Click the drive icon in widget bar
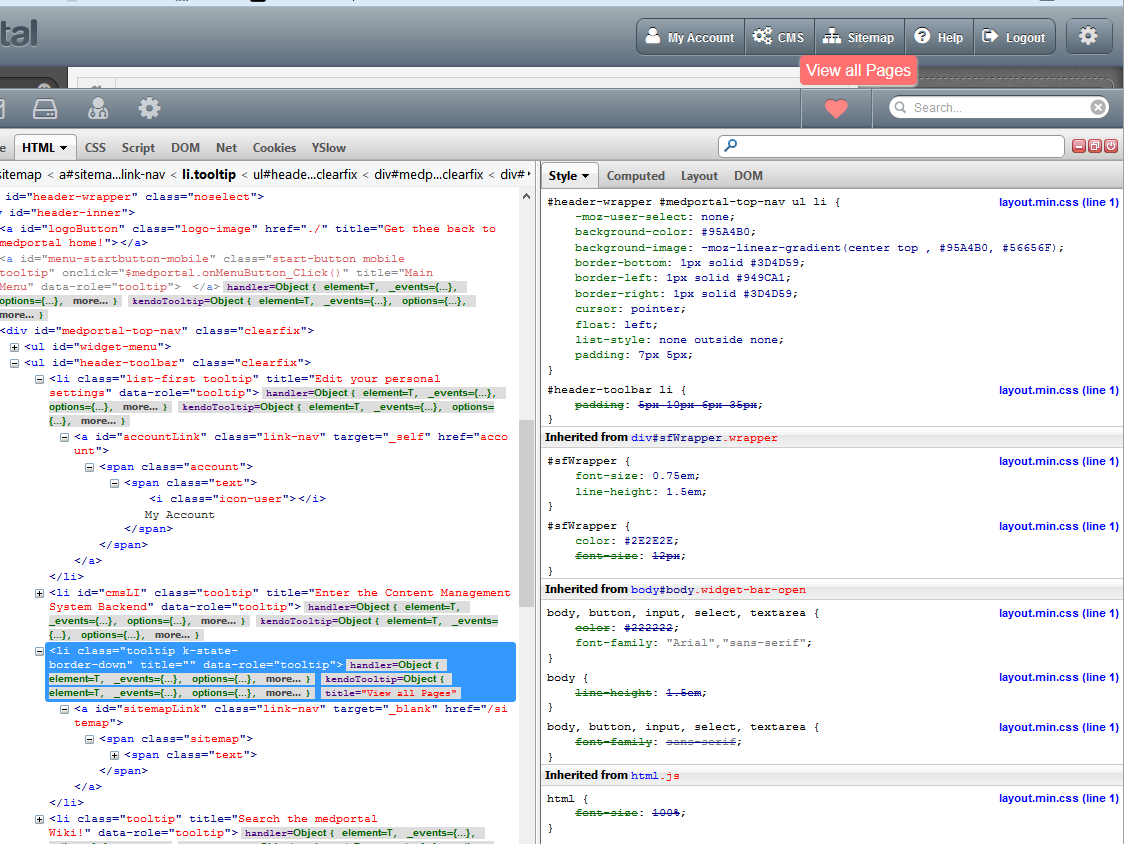Image resolution: width=1124 pixels, height=844 pixels. 45,108
